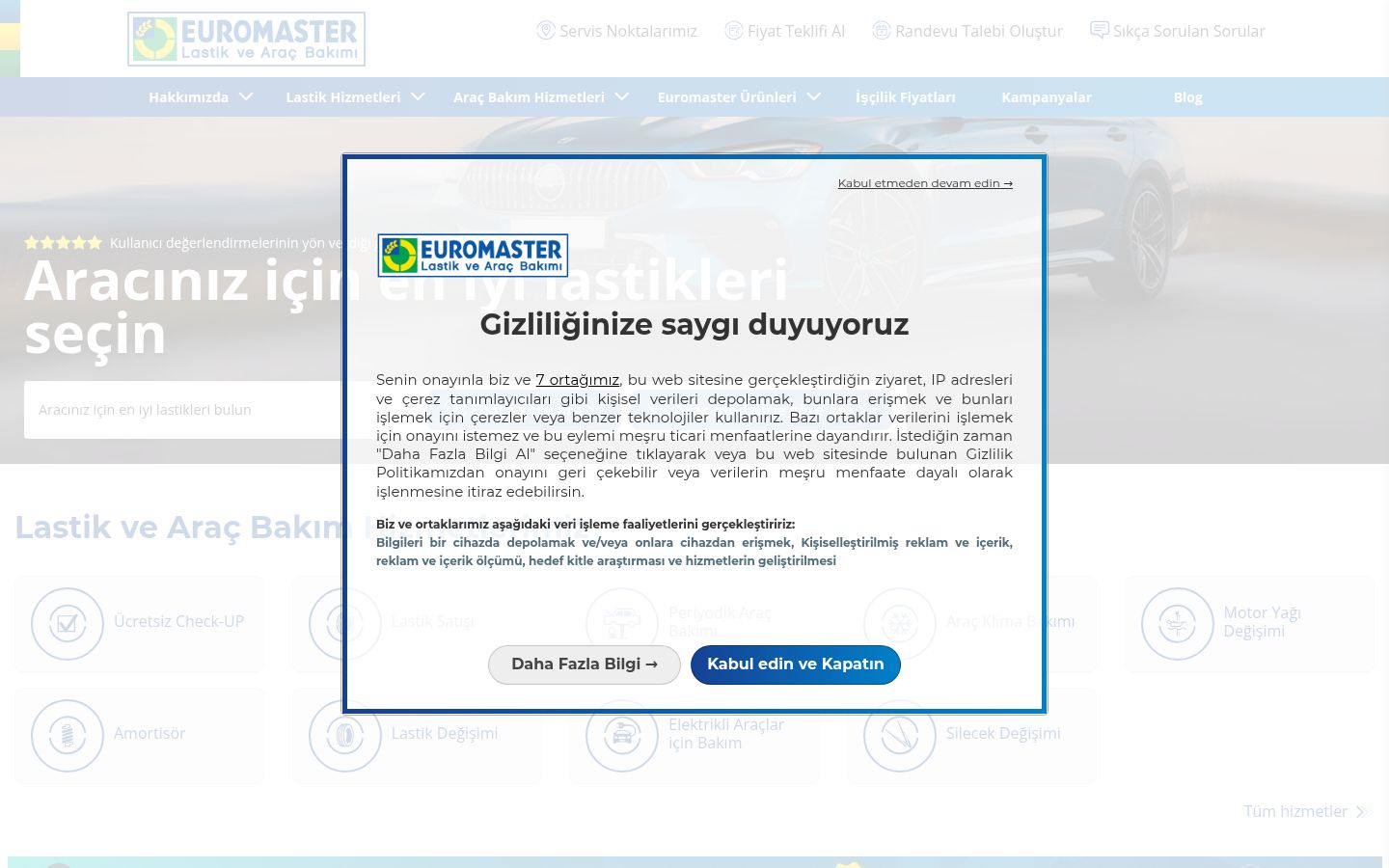Open the Lastik Satışı tire icon

[345, 624]
